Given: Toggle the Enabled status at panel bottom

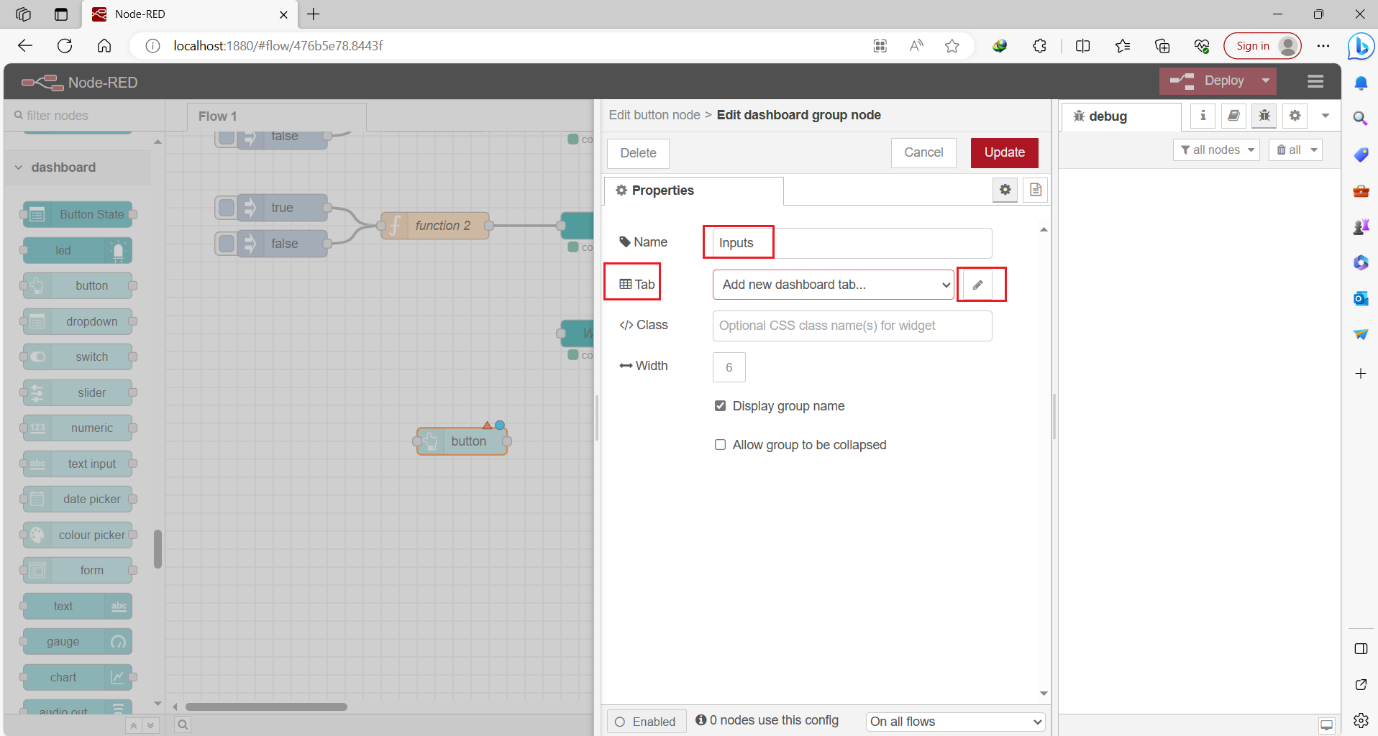Looking at the screenshot, I should [646, 720].
